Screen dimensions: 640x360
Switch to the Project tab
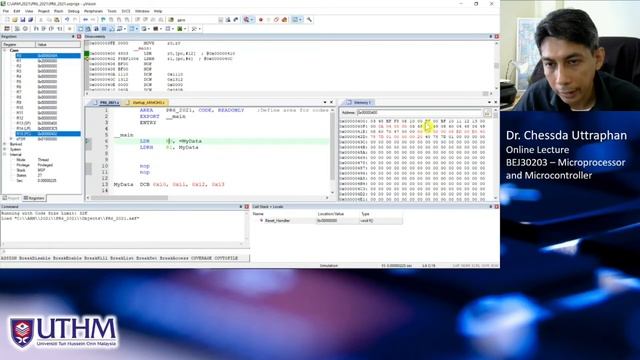(11, 198)
